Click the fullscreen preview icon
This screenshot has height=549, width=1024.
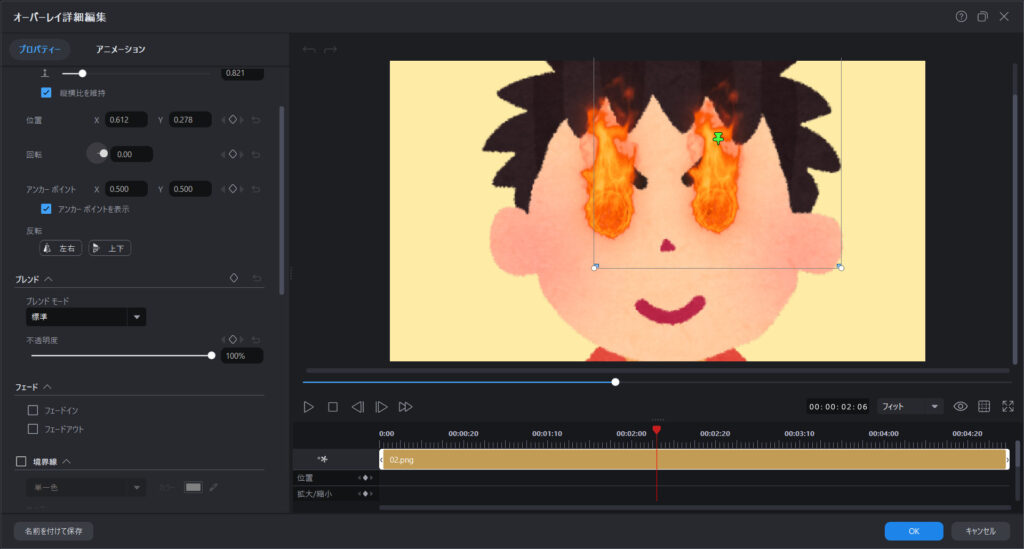click(1007, 407)
